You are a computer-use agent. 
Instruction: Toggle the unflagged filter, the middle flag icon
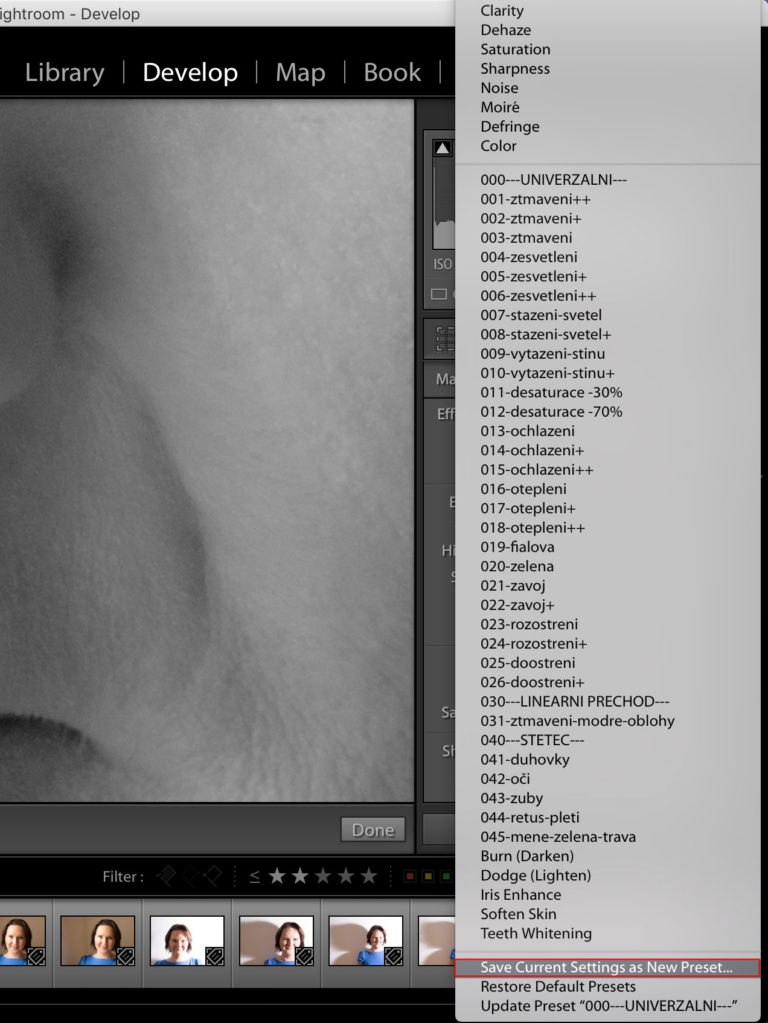190,876
